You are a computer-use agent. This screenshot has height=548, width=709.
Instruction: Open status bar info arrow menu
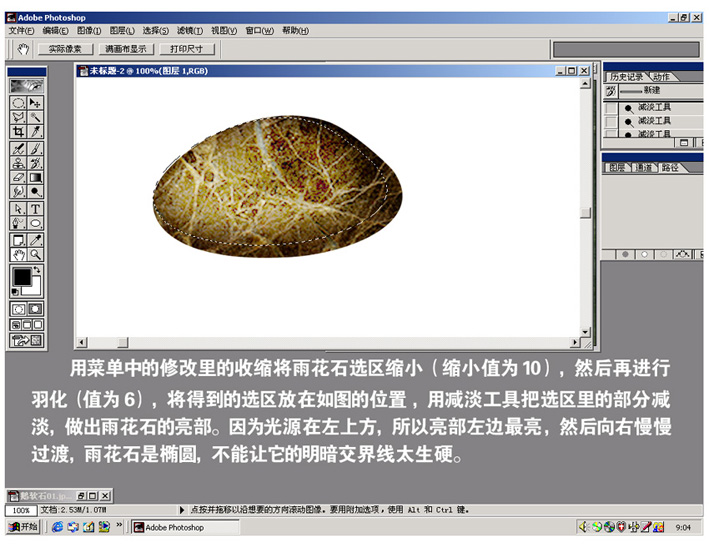(x=181, y=510)
